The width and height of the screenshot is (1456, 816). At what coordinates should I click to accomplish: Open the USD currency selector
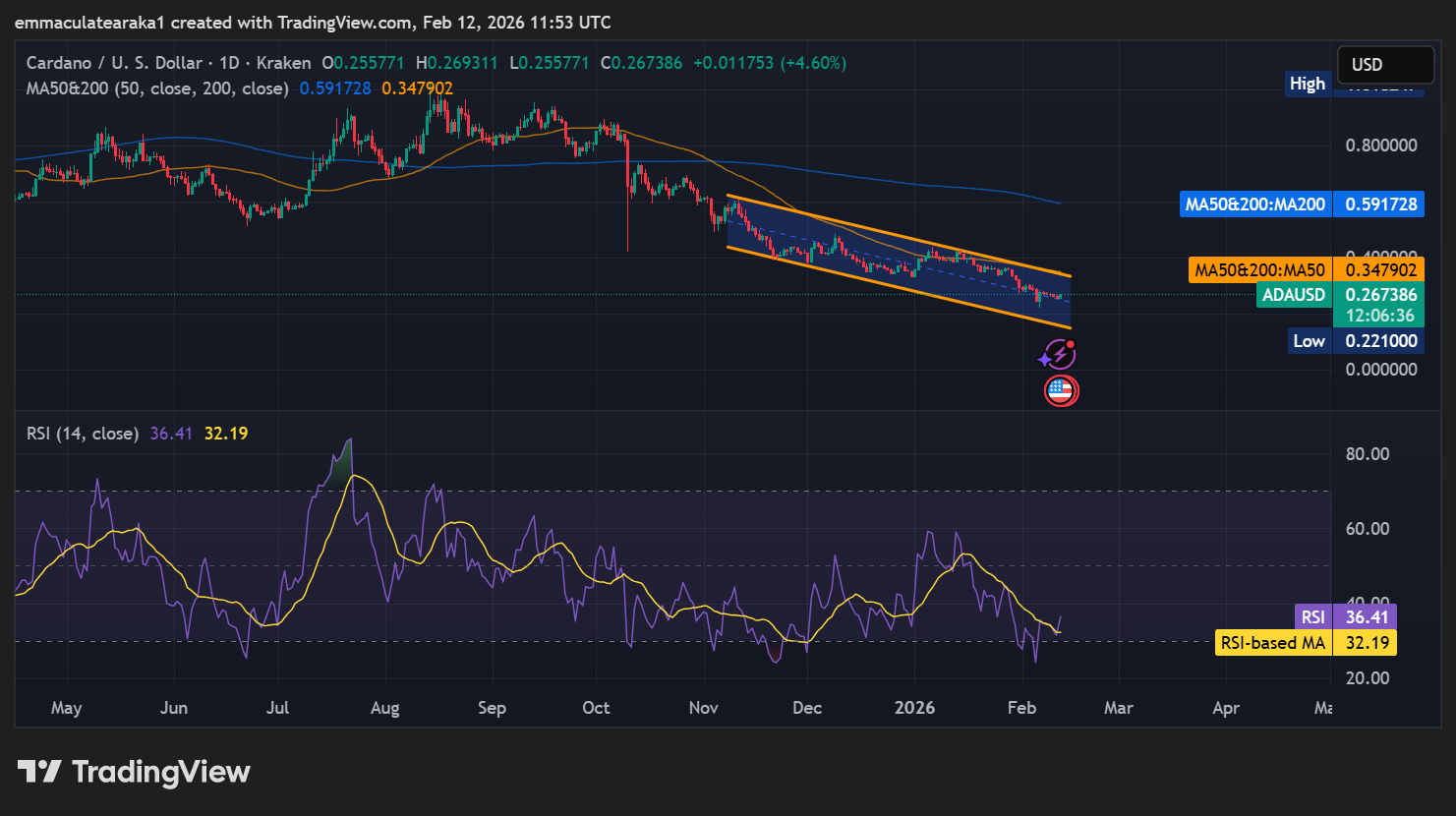pos(1384,65)
